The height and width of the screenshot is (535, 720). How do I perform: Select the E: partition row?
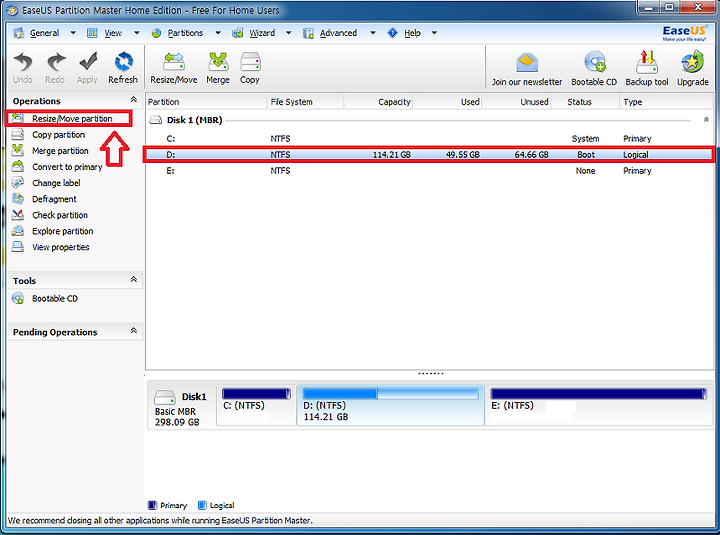(x=429, y=171)
